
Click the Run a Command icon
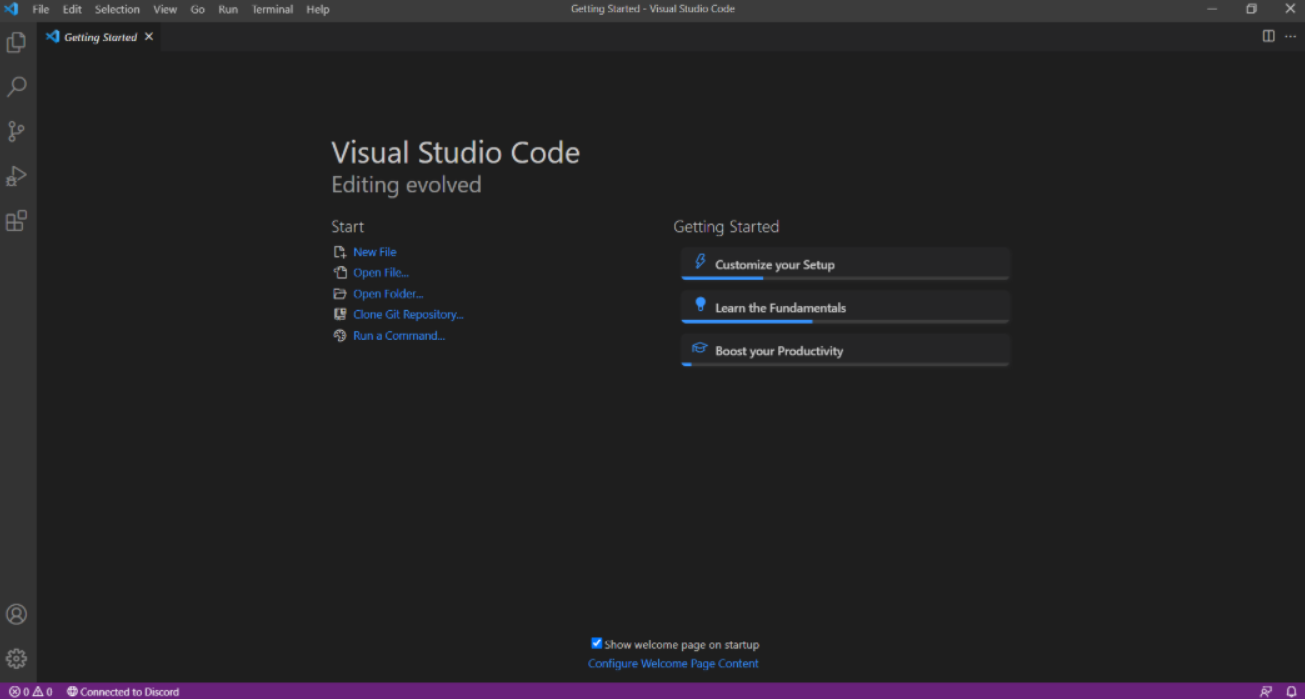(x=340, y=336)
